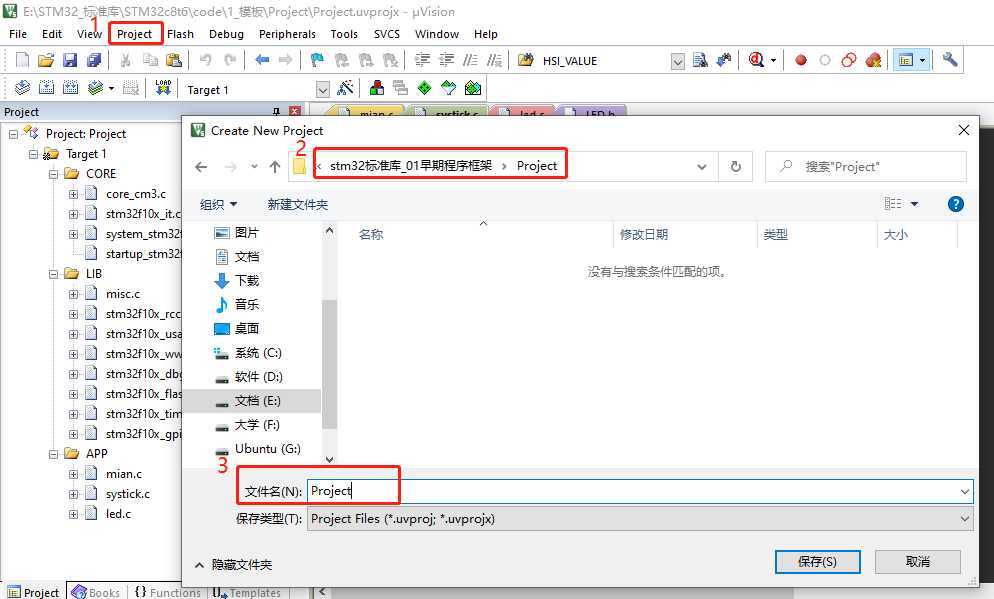Open the file name history dropdown

click(x=964, y=491)
